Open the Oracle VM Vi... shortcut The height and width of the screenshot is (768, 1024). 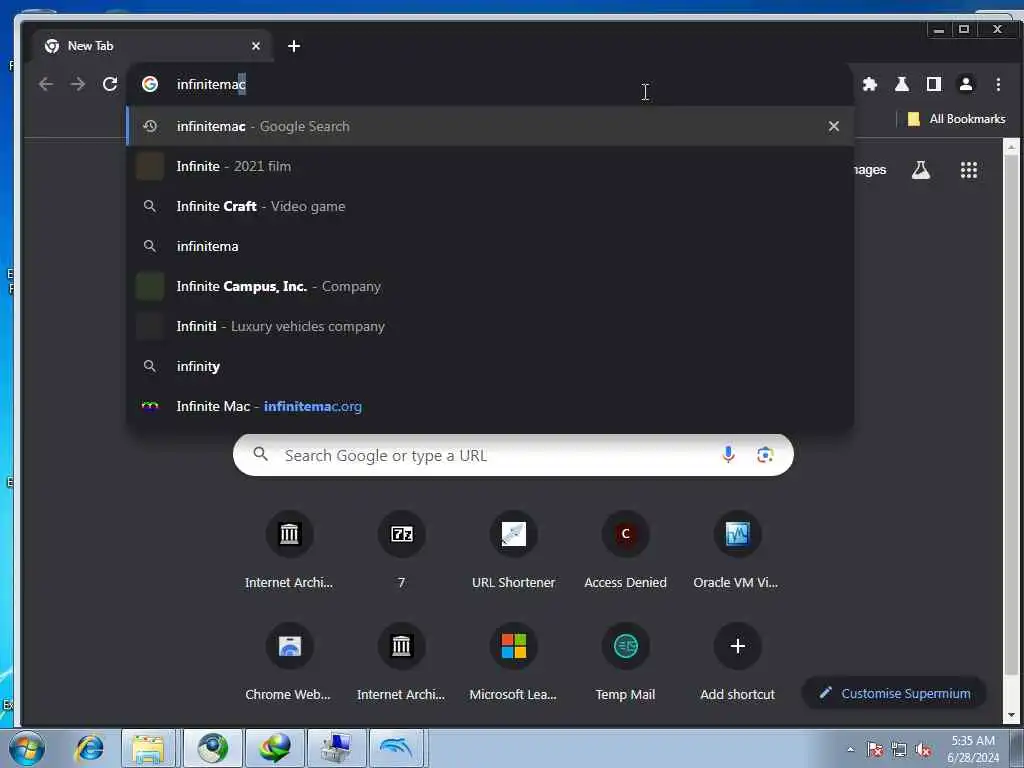coord(737,551)
